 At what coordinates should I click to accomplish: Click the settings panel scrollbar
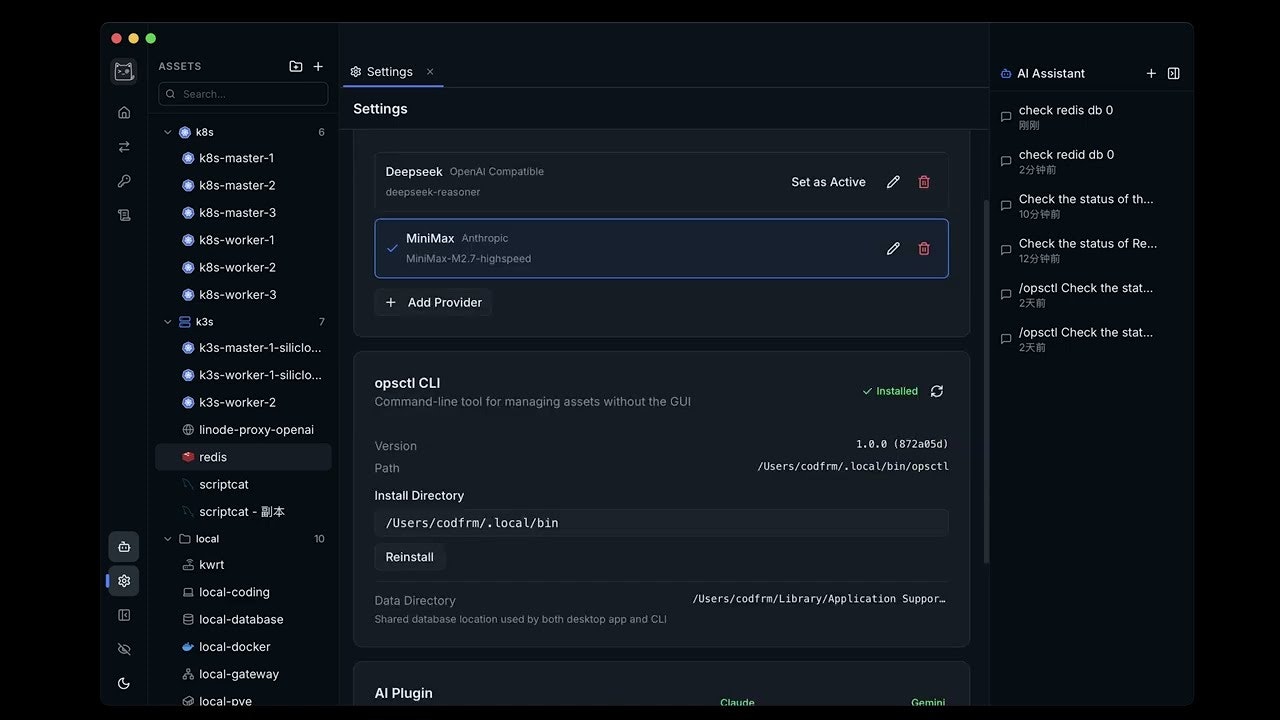click(986, 380)
